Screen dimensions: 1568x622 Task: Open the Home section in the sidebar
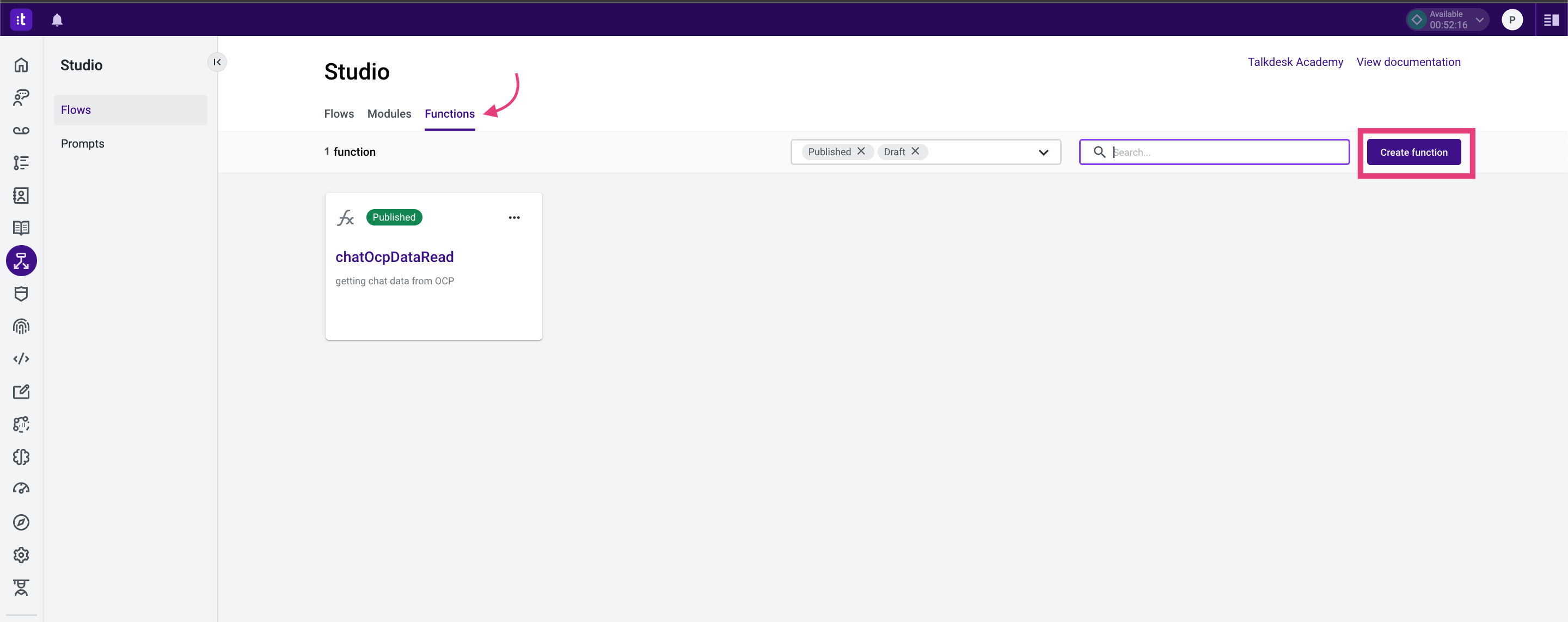click(x=21, y=65)
